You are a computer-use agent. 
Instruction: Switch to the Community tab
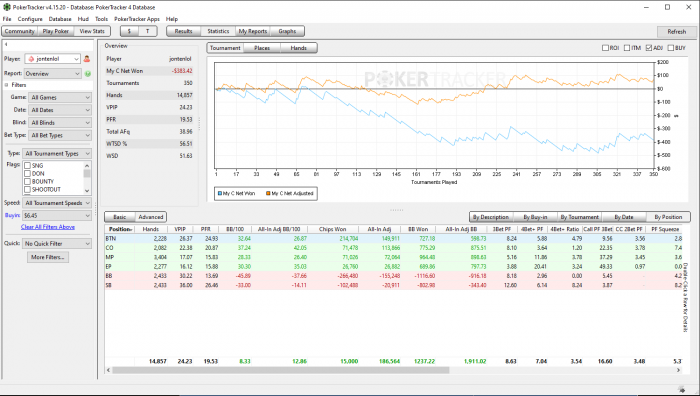[19, 31]
